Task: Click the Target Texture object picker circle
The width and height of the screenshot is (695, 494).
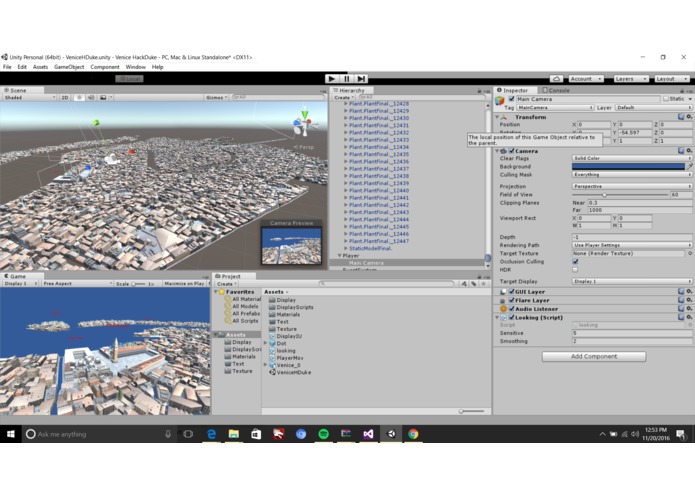Action: tap(690, 253)
